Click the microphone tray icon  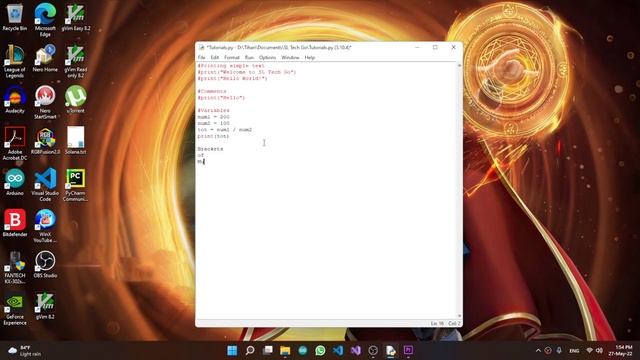pyautogui.click(x=559, y=351)
